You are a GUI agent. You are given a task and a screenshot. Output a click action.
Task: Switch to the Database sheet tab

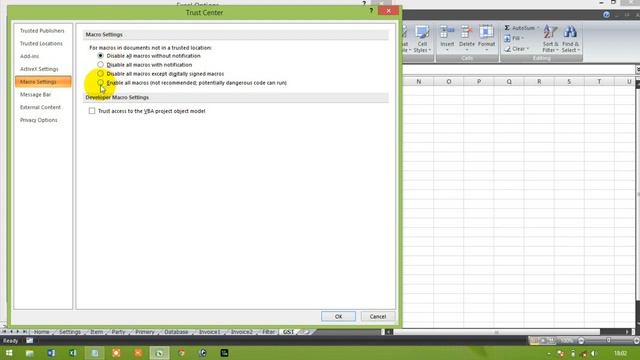tap(176, 332)
